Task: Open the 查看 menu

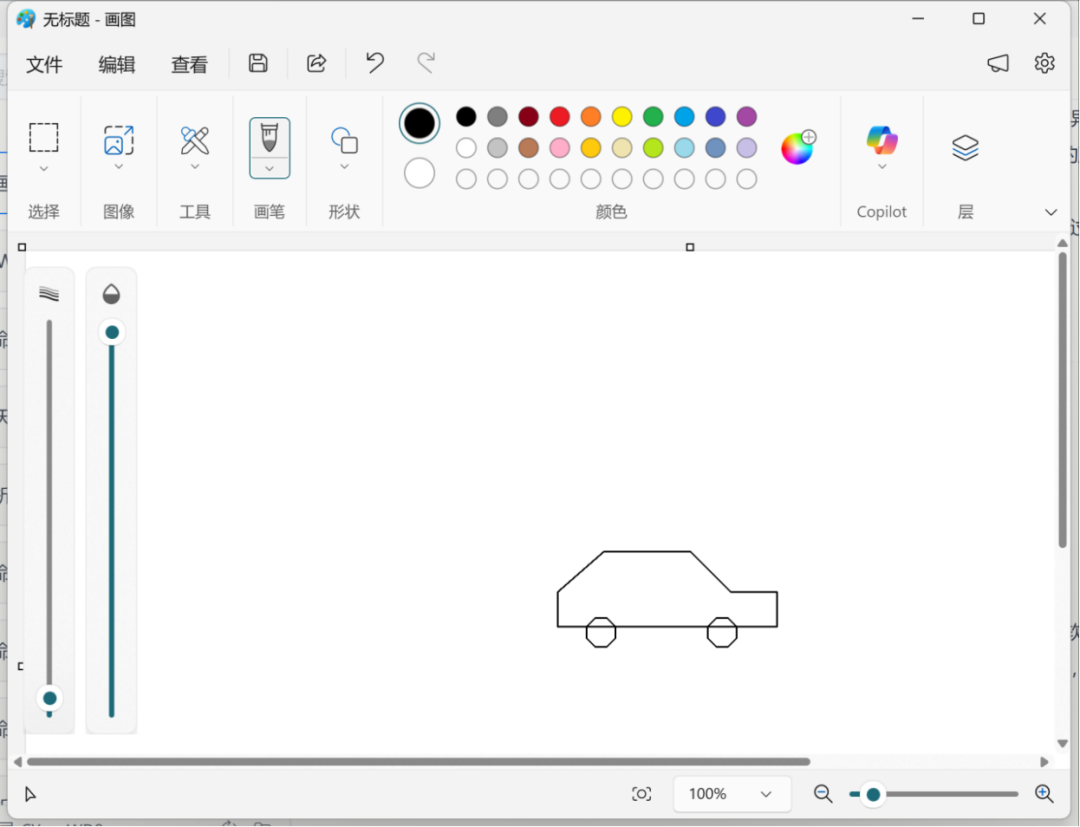Action: tap(189, 65)
